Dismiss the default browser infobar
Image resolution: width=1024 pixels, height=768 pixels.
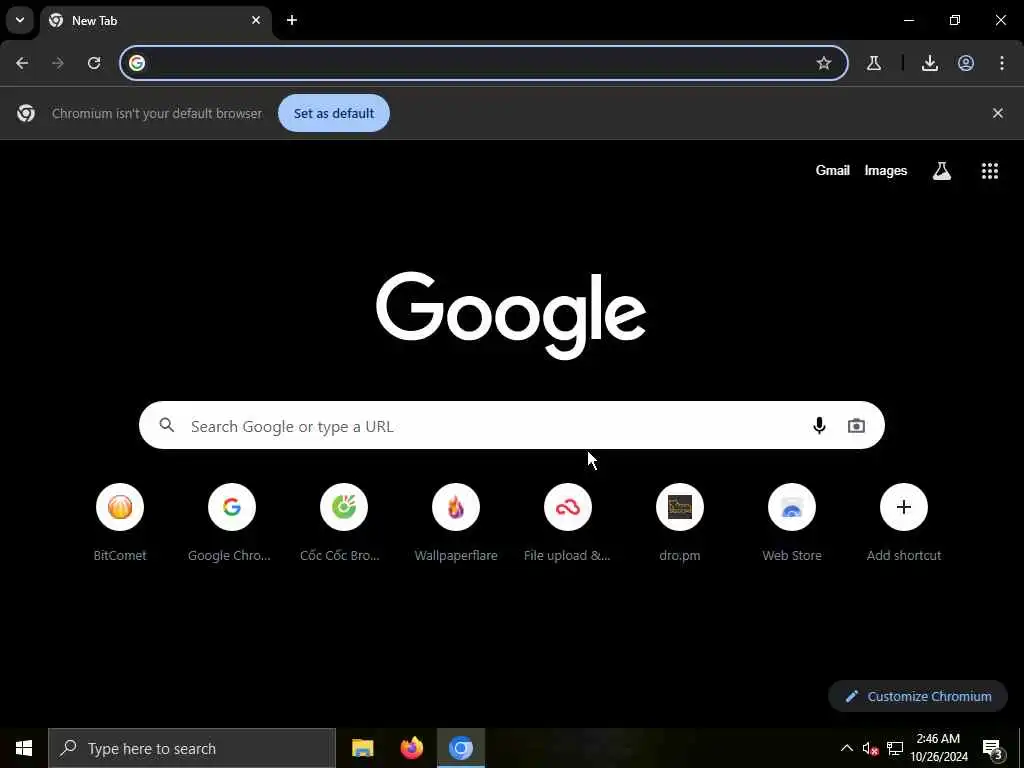coord(998,113)
